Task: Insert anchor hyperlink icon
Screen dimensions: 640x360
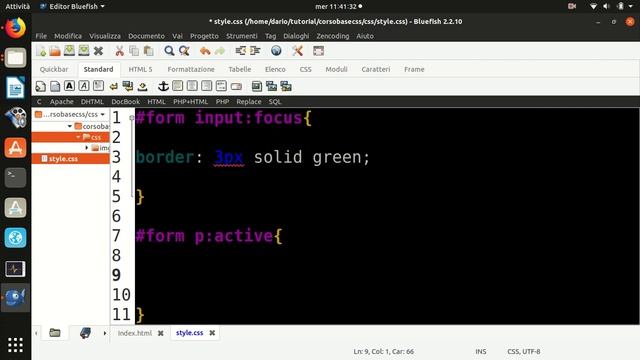Action: 163,86
